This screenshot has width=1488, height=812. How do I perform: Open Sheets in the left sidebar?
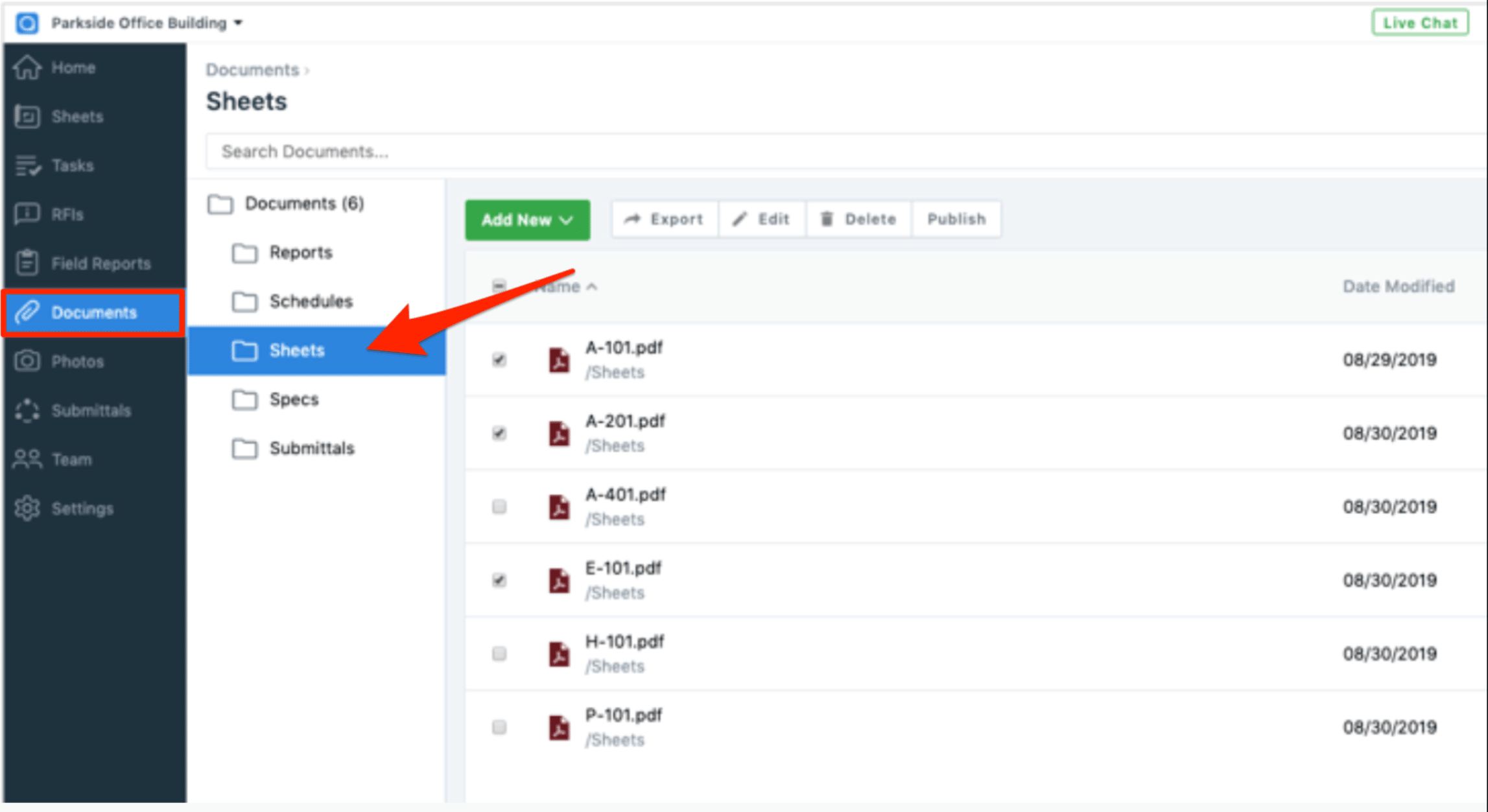point(94,117)
